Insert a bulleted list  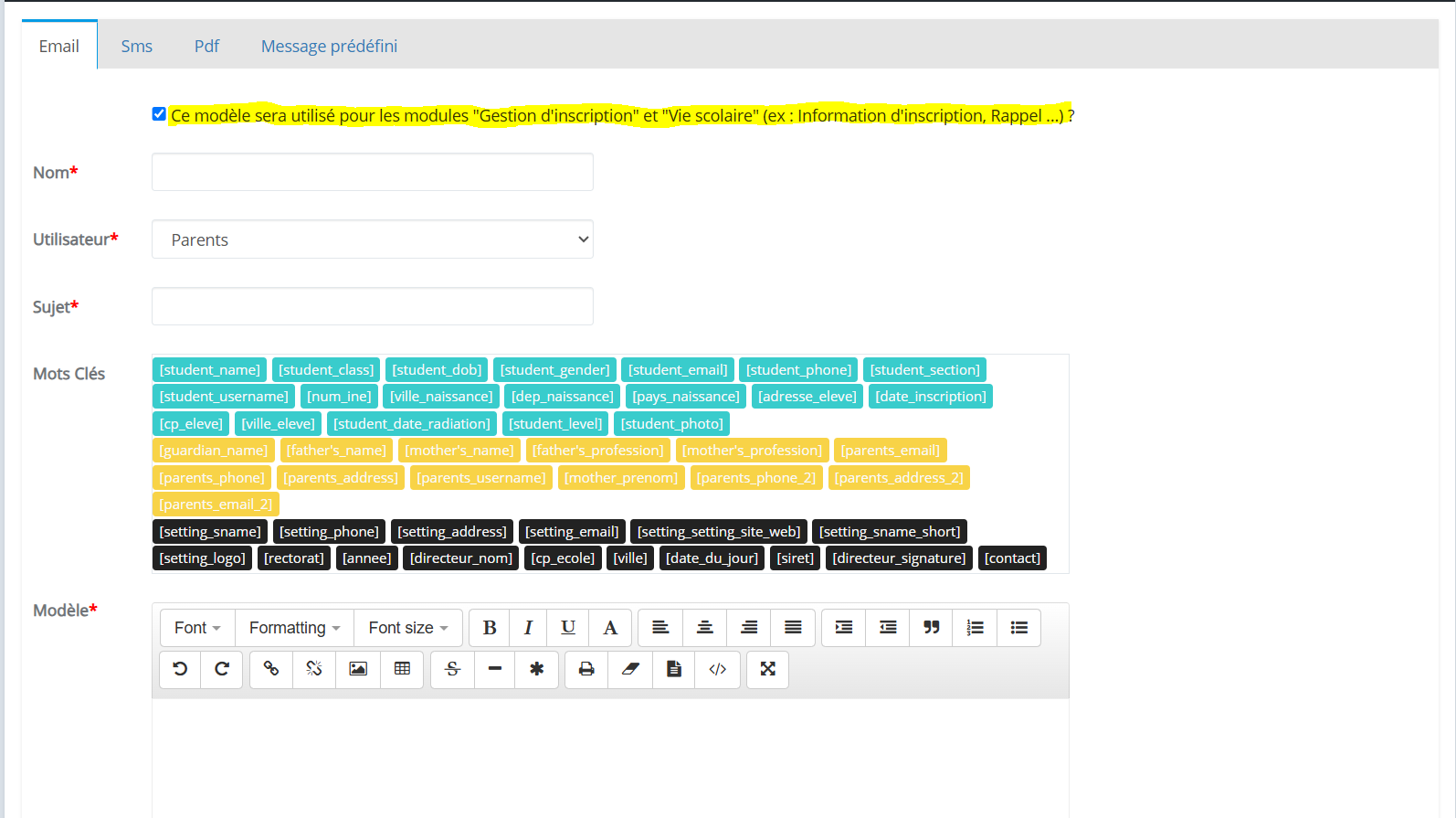click(1019, 628)
